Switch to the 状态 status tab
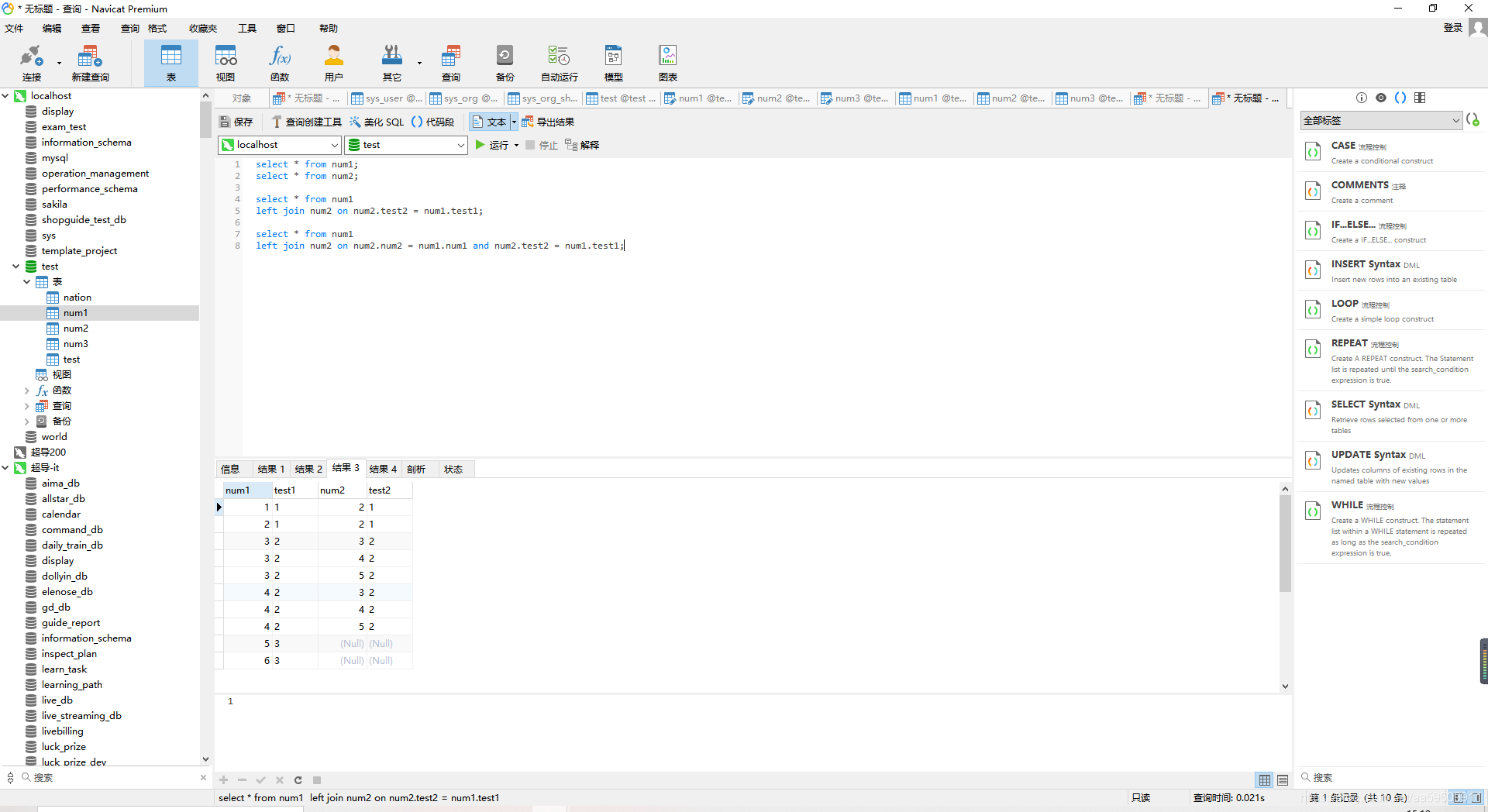 pos(453,469)
